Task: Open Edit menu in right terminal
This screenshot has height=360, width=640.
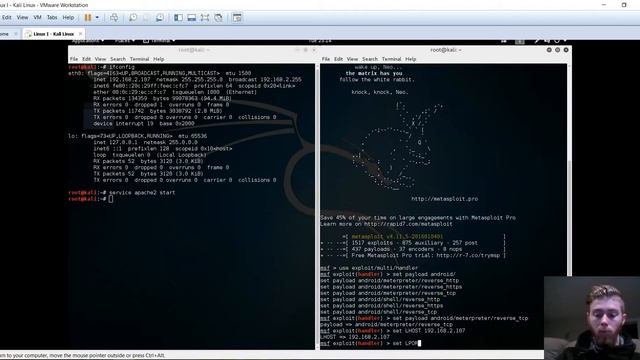Action: pos(338,59)
